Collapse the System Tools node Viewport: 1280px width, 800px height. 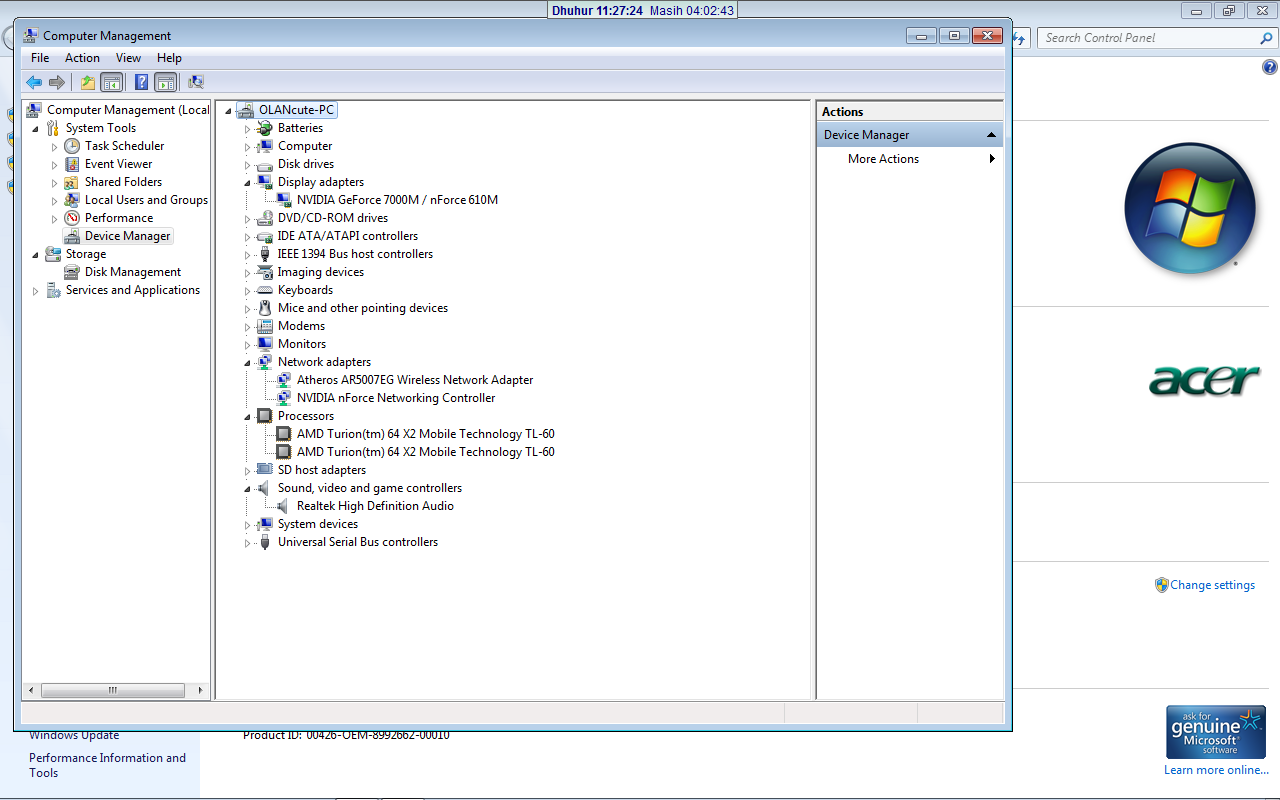coord(36,129)
